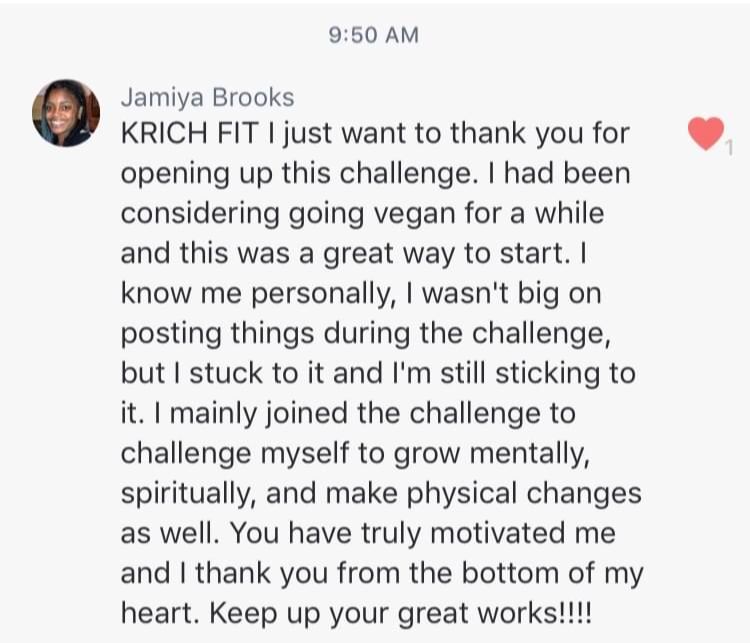The image size is (750, 643).
Task: Click the 9:50 AM timestamp
Action: pyautogui.click(x=374, y=35)
